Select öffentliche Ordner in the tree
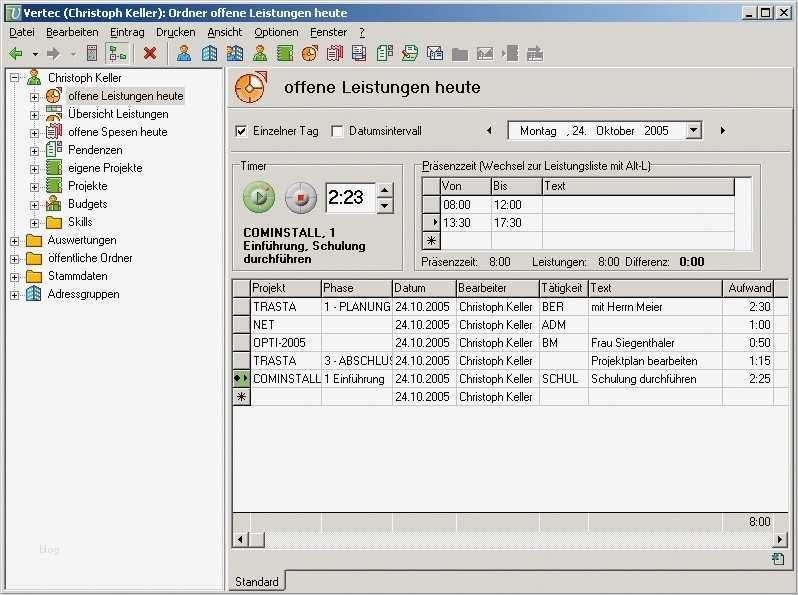The image size is (798, 595). 90,258
